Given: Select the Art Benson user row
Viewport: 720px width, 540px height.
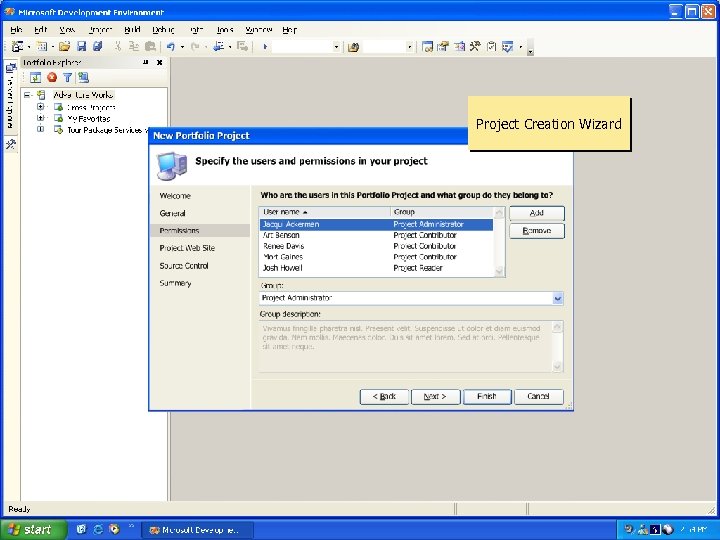Looking at the screenshot, I should point(376,235).
